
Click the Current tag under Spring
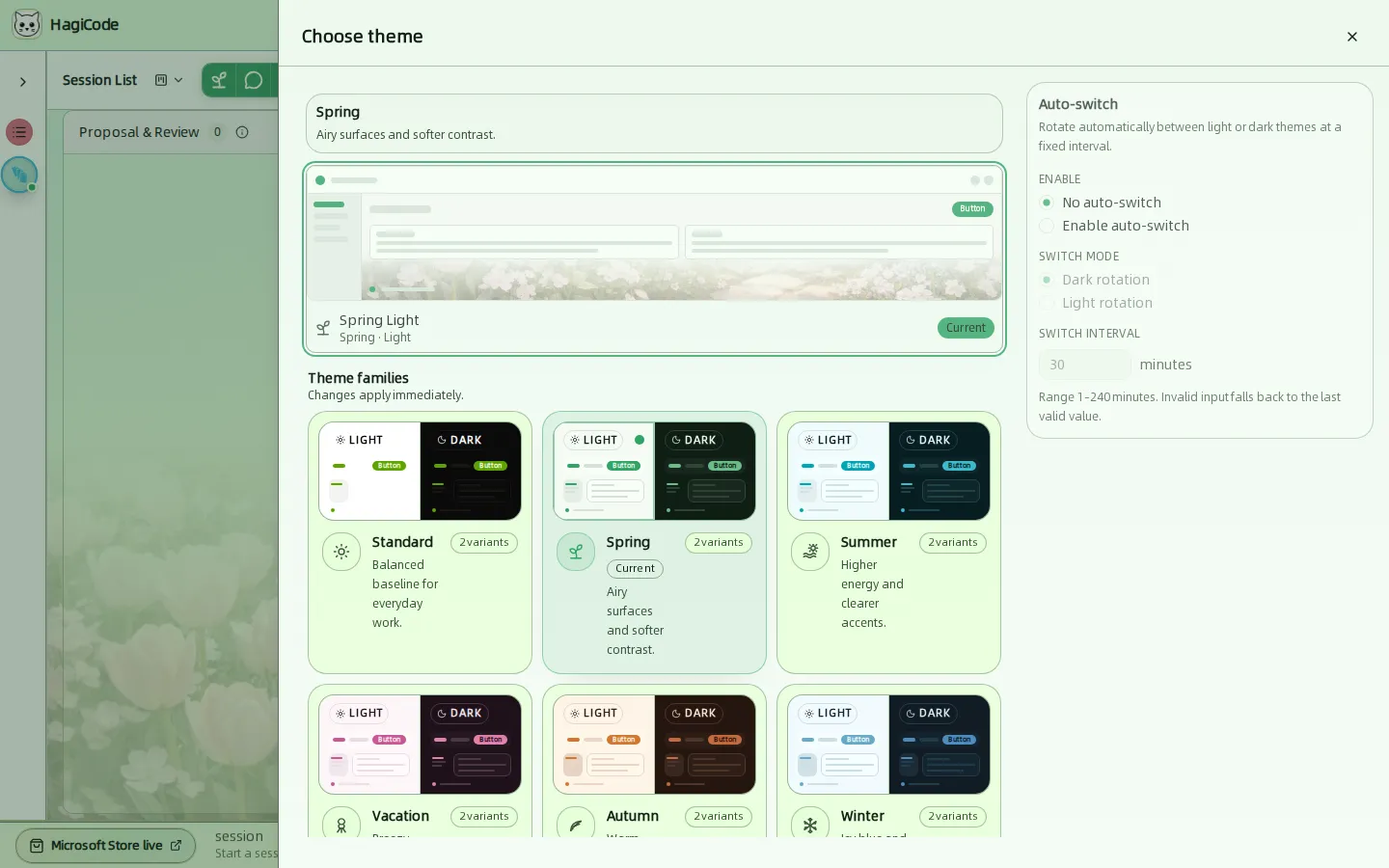[x=635, y=569]
